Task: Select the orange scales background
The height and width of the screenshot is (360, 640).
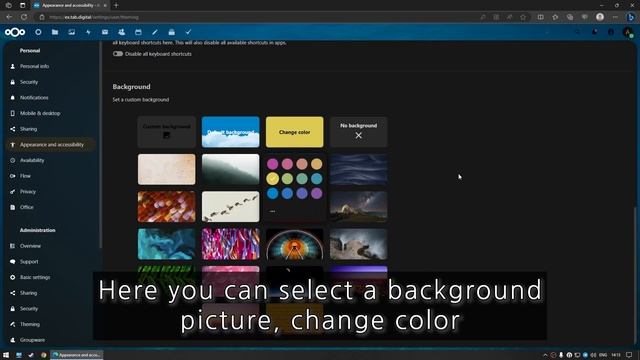Action: 167,207
